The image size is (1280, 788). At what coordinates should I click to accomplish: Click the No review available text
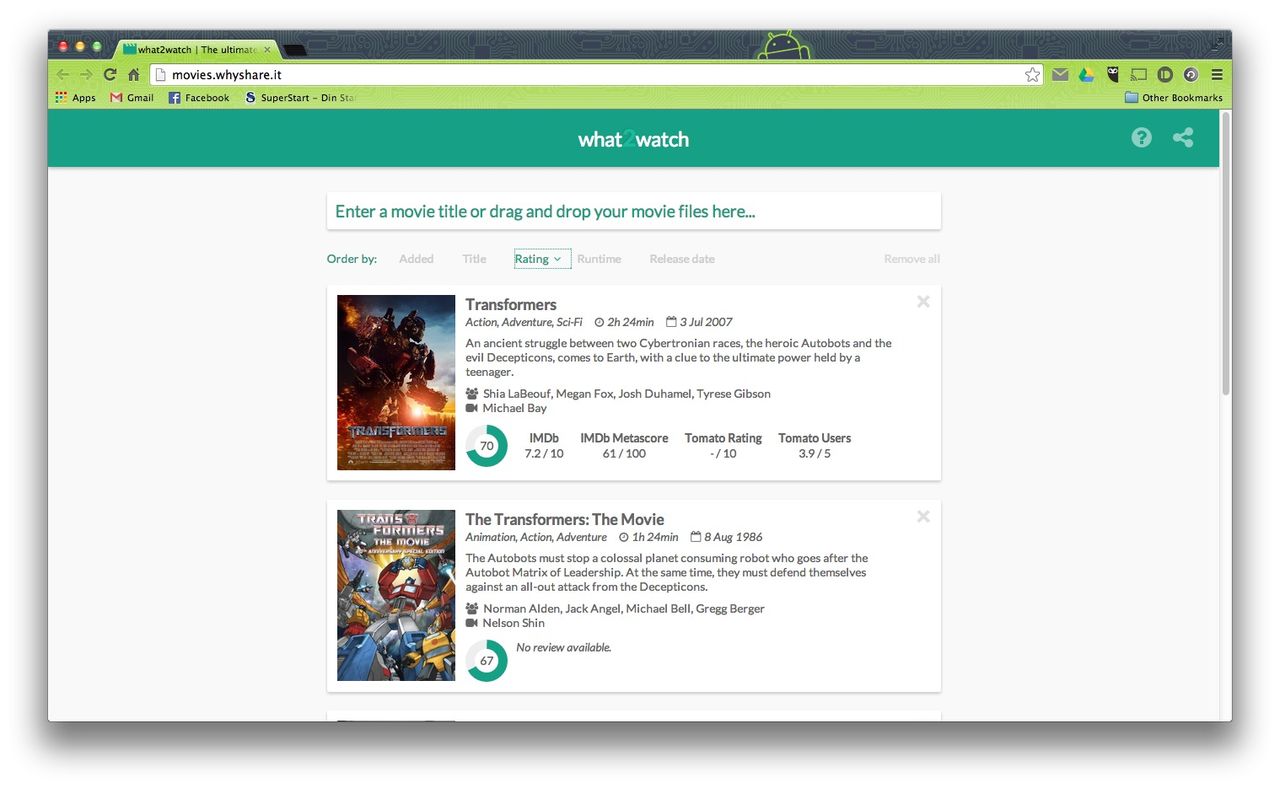point(564,648)
